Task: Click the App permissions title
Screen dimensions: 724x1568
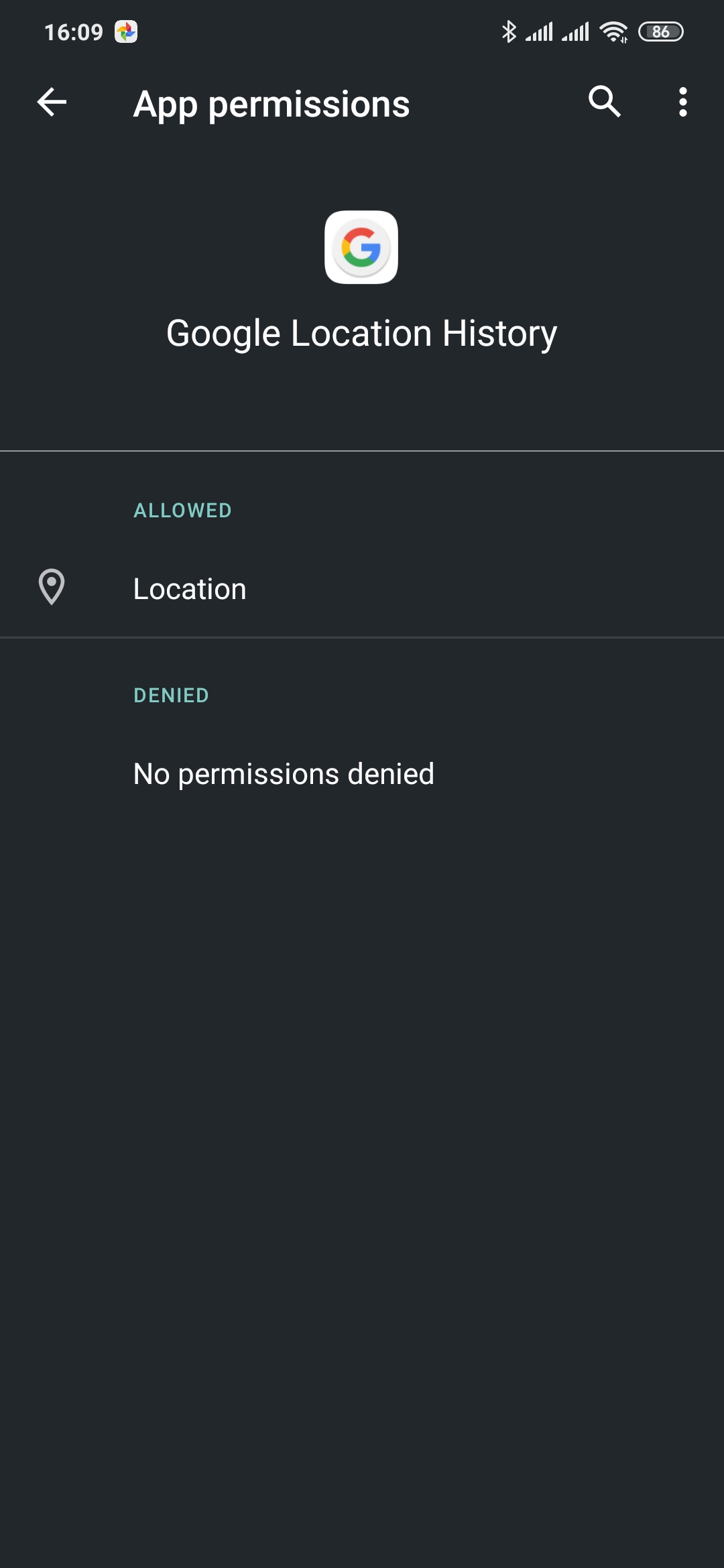Action: tap(271, 105)
